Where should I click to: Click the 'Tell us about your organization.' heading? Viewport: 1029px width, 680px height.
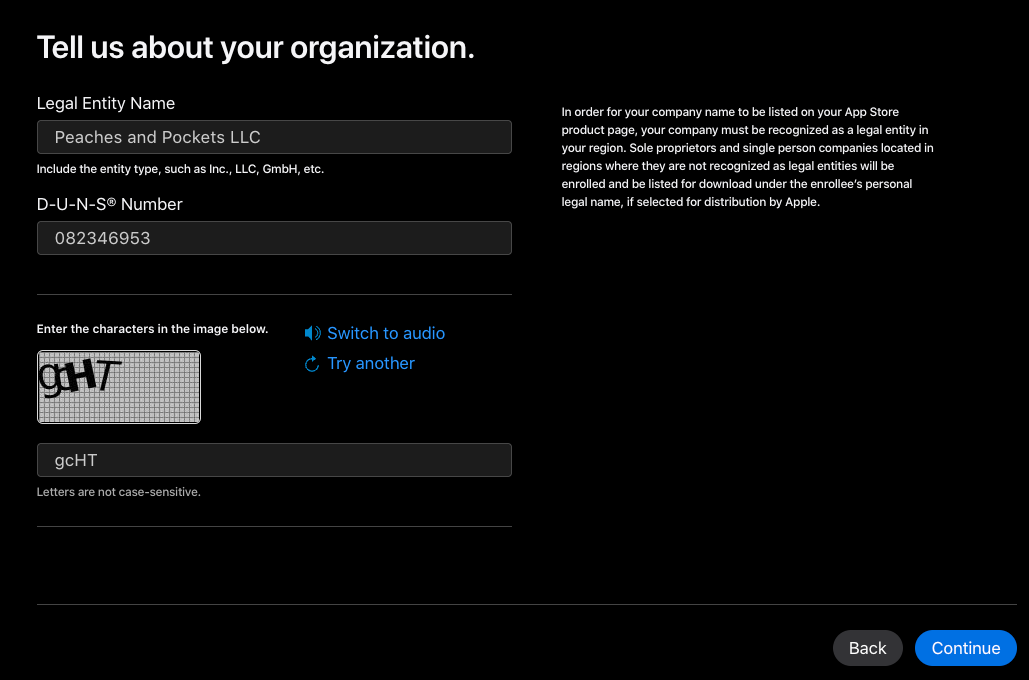point(255,47)
